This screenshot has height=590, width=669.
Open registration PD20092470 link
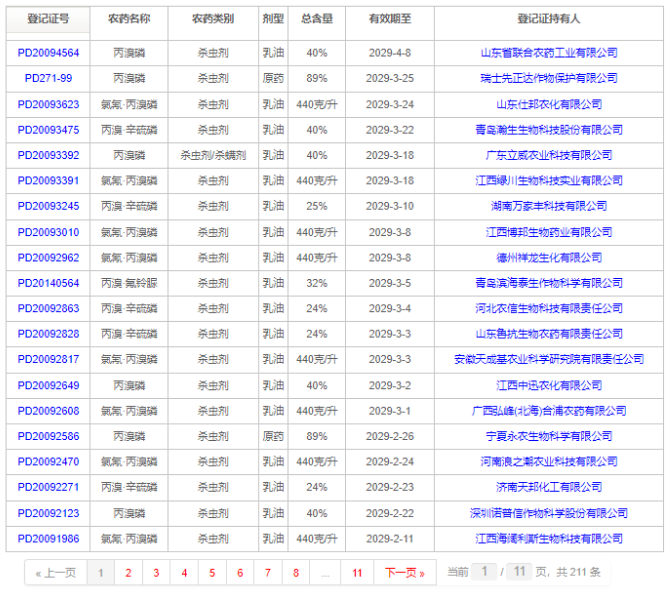tap(48, 461)
